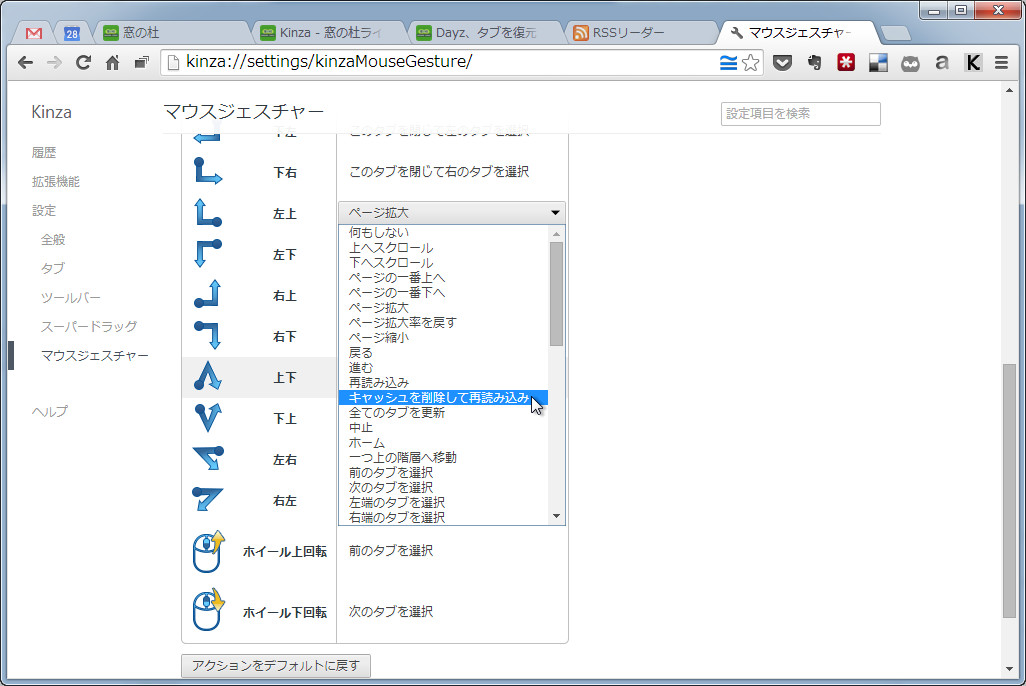Bookmark this page with the star icon

point(751,63)
